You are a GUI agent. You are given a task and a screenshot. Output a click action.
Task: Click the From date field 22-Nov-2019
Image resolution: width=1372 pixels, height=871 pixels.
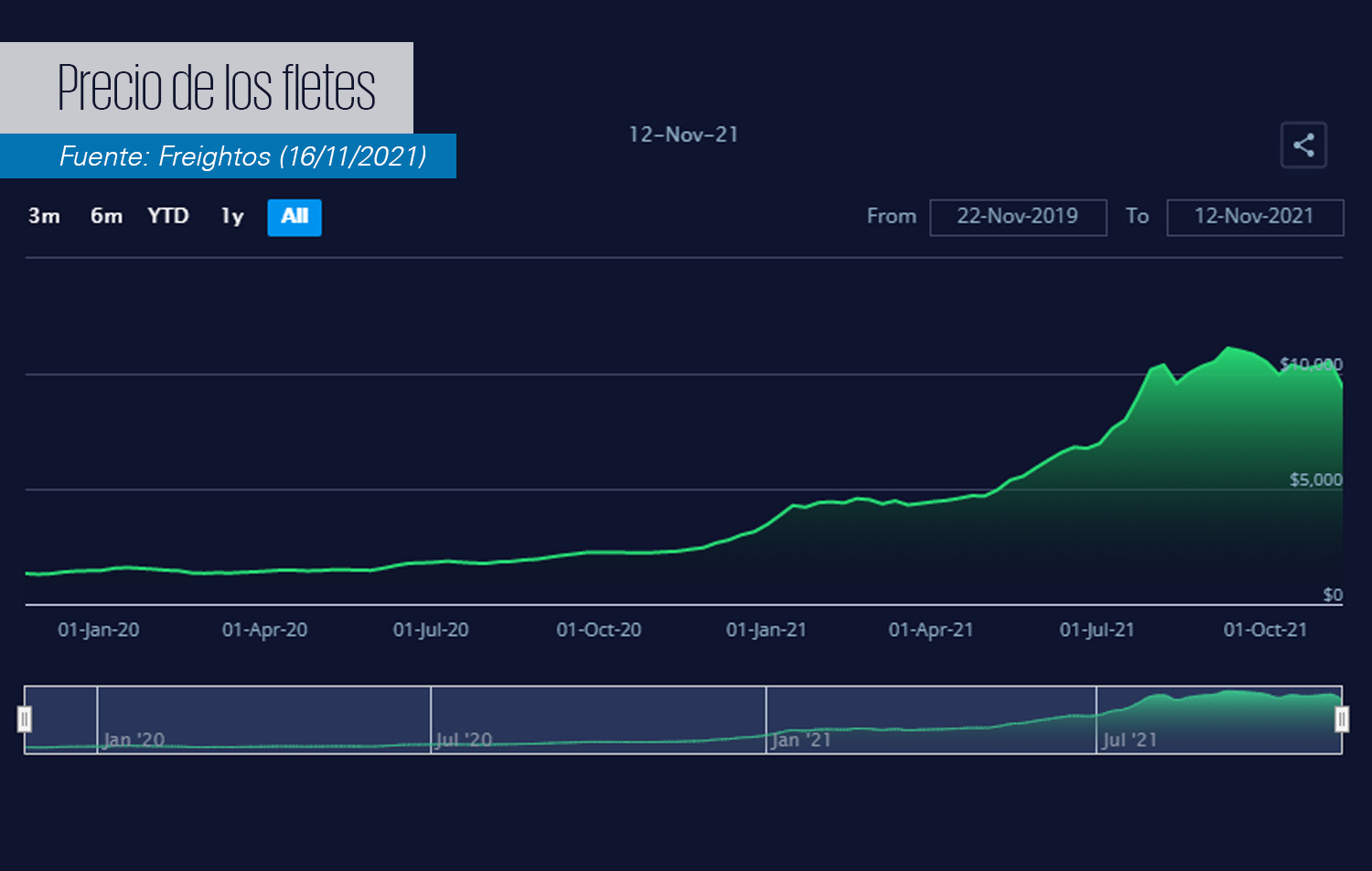1017,217
